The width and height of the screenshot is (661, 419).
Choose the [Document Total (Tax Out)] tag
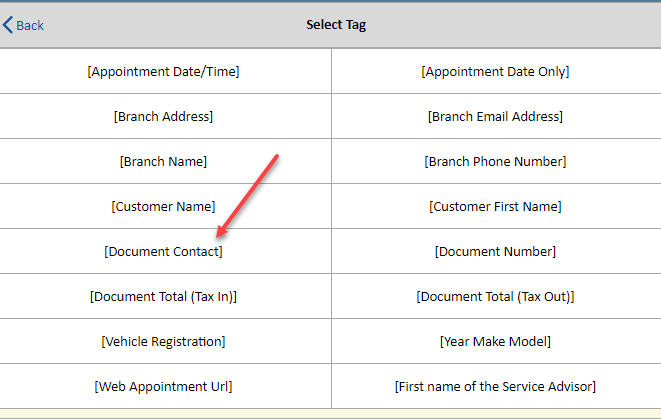496,296
